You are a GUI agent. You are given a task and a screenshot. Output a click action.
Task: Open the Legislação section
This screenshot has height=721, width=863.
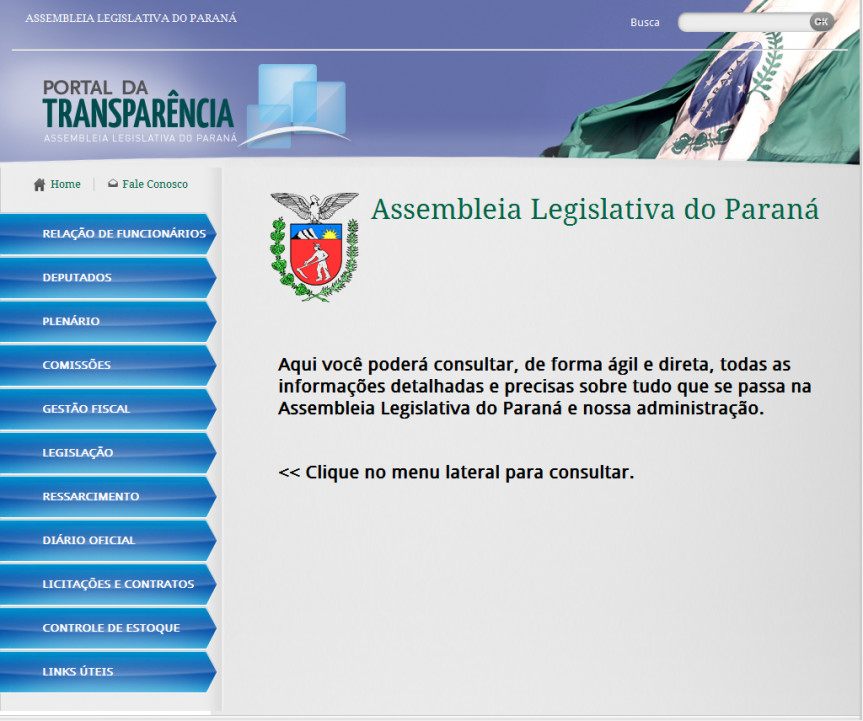[78, 453]
